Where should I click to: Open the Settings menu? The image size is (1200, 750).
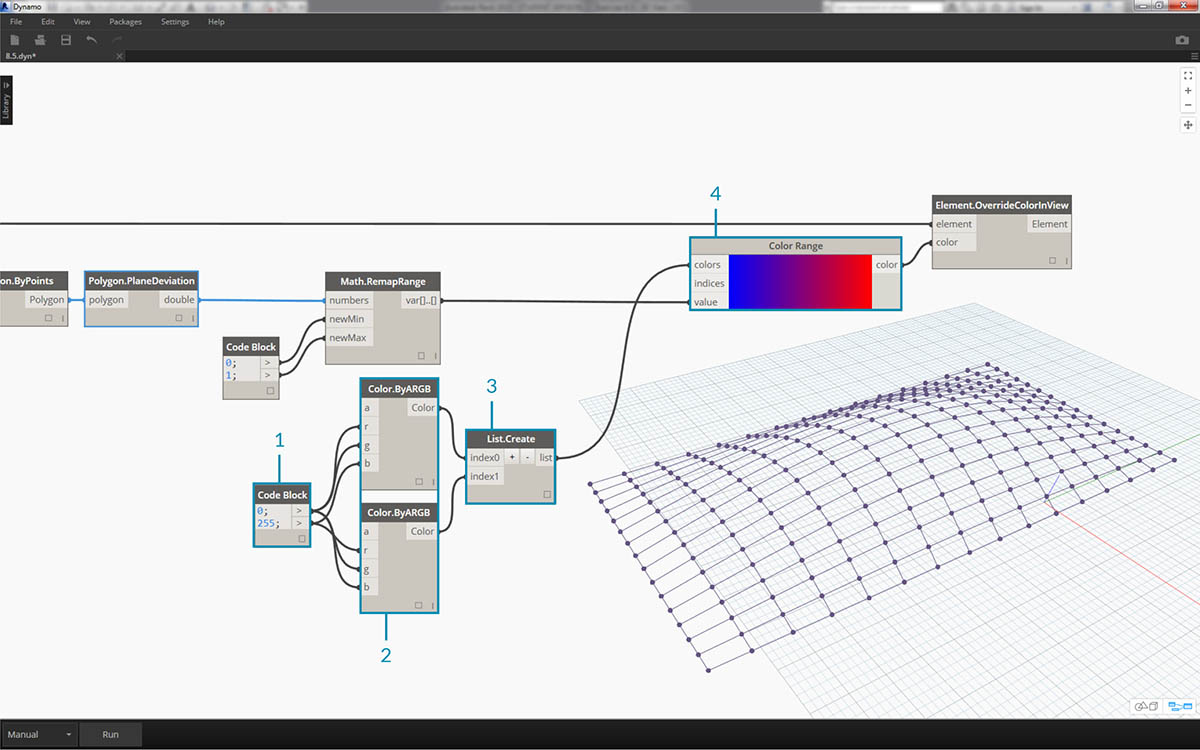pos(175,21)
